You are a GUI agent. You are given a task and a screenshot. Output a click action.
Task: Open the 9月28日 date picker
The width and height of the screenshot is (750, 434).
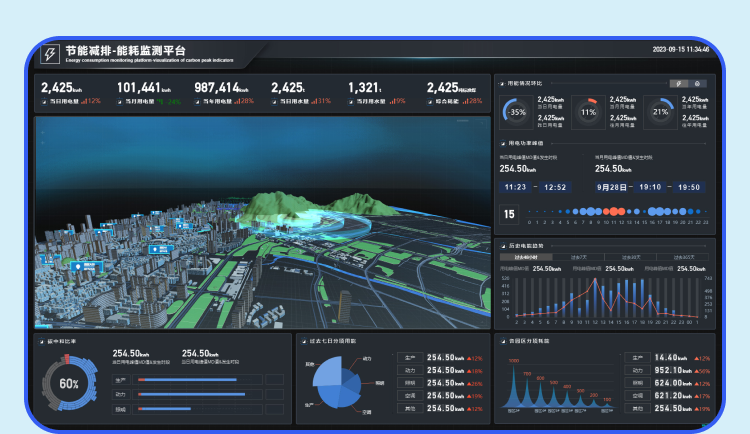click(x=611, y=187)
